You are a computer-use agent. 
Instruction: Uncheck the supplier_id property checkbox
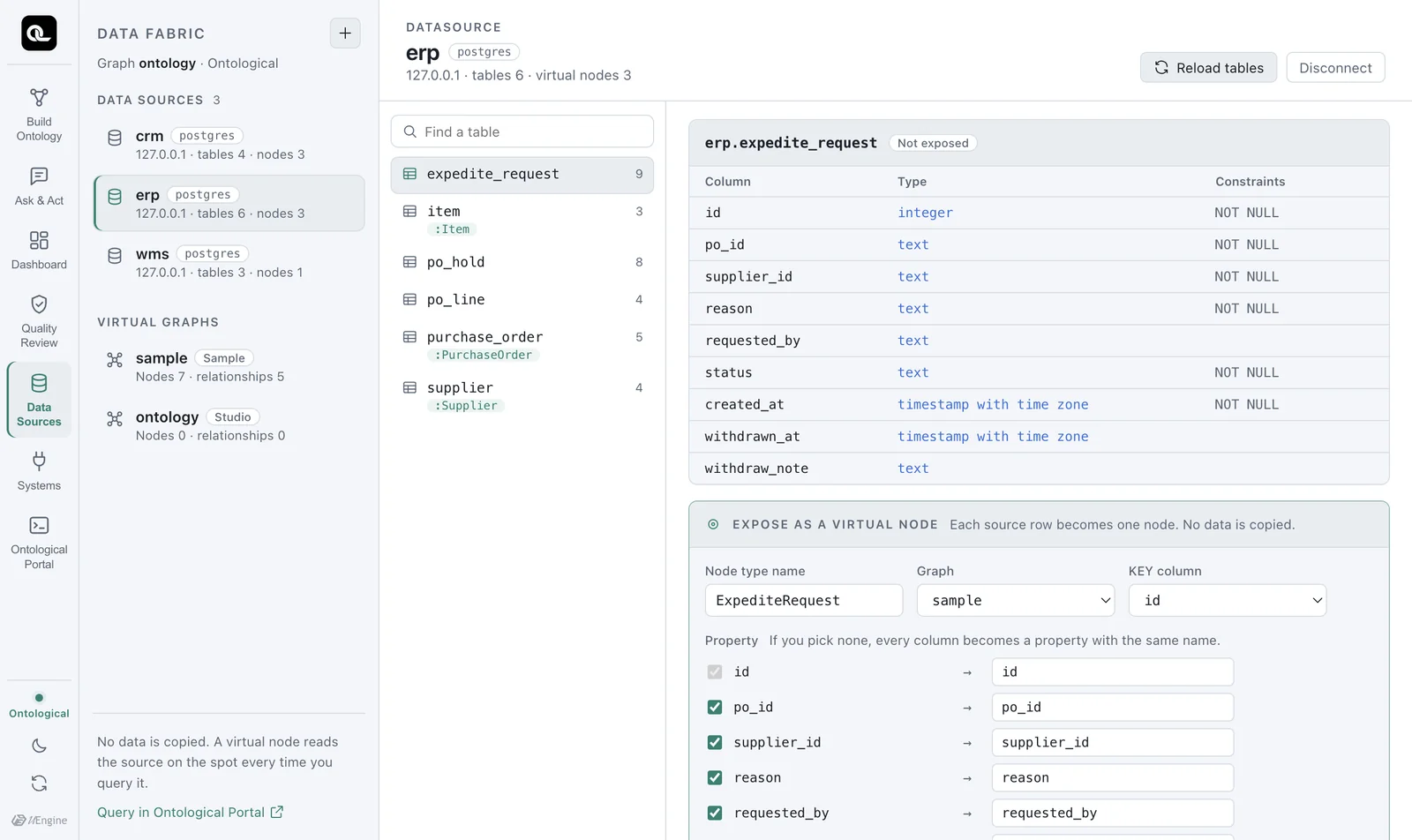click(x=715, y=743)
